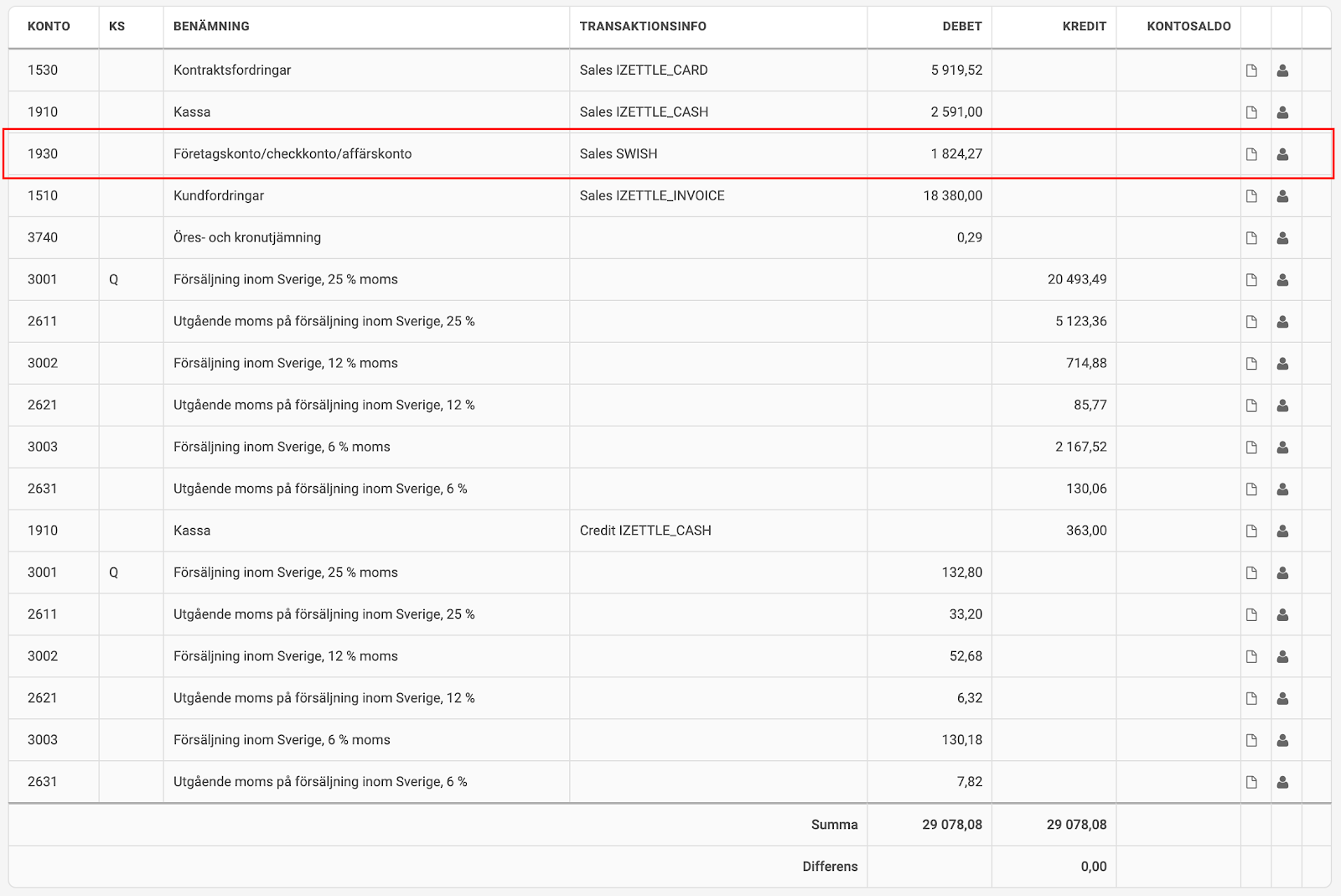Open document icon in Credit IZETTLE_CASH row

(1251, 531)
